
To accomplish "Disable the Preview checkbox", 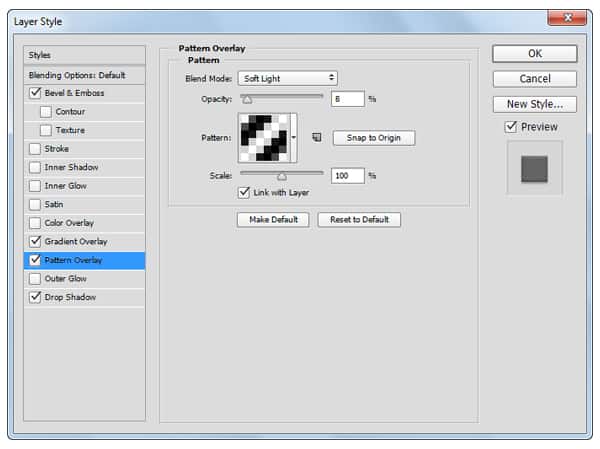I will (x=511, y=127).
